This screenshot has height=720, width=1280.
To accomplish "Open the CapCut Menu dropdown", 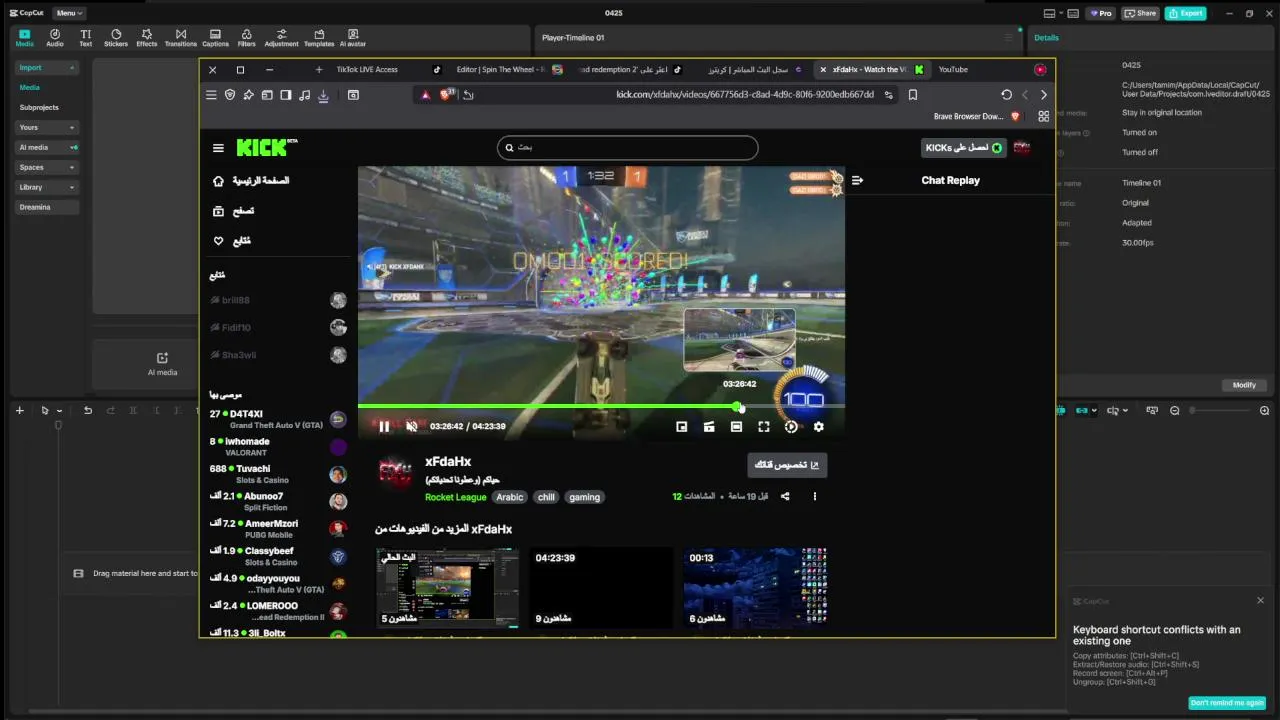I will click(68, 13).
